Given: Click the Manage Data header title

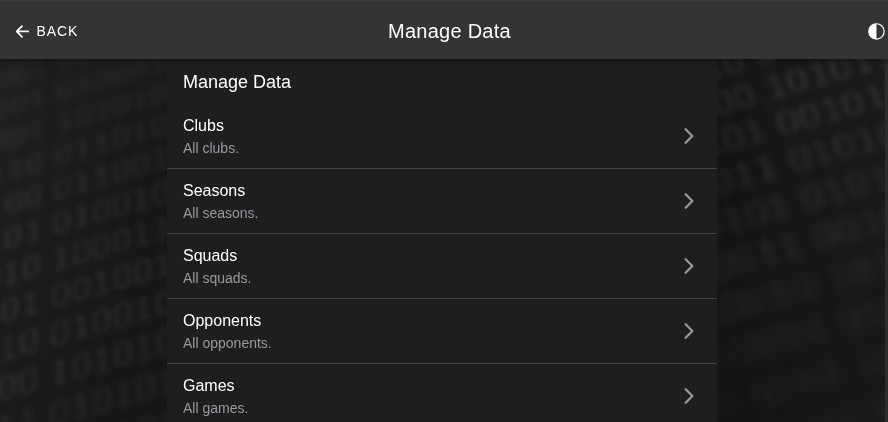Looking at the screenshot, I should 449,31.
